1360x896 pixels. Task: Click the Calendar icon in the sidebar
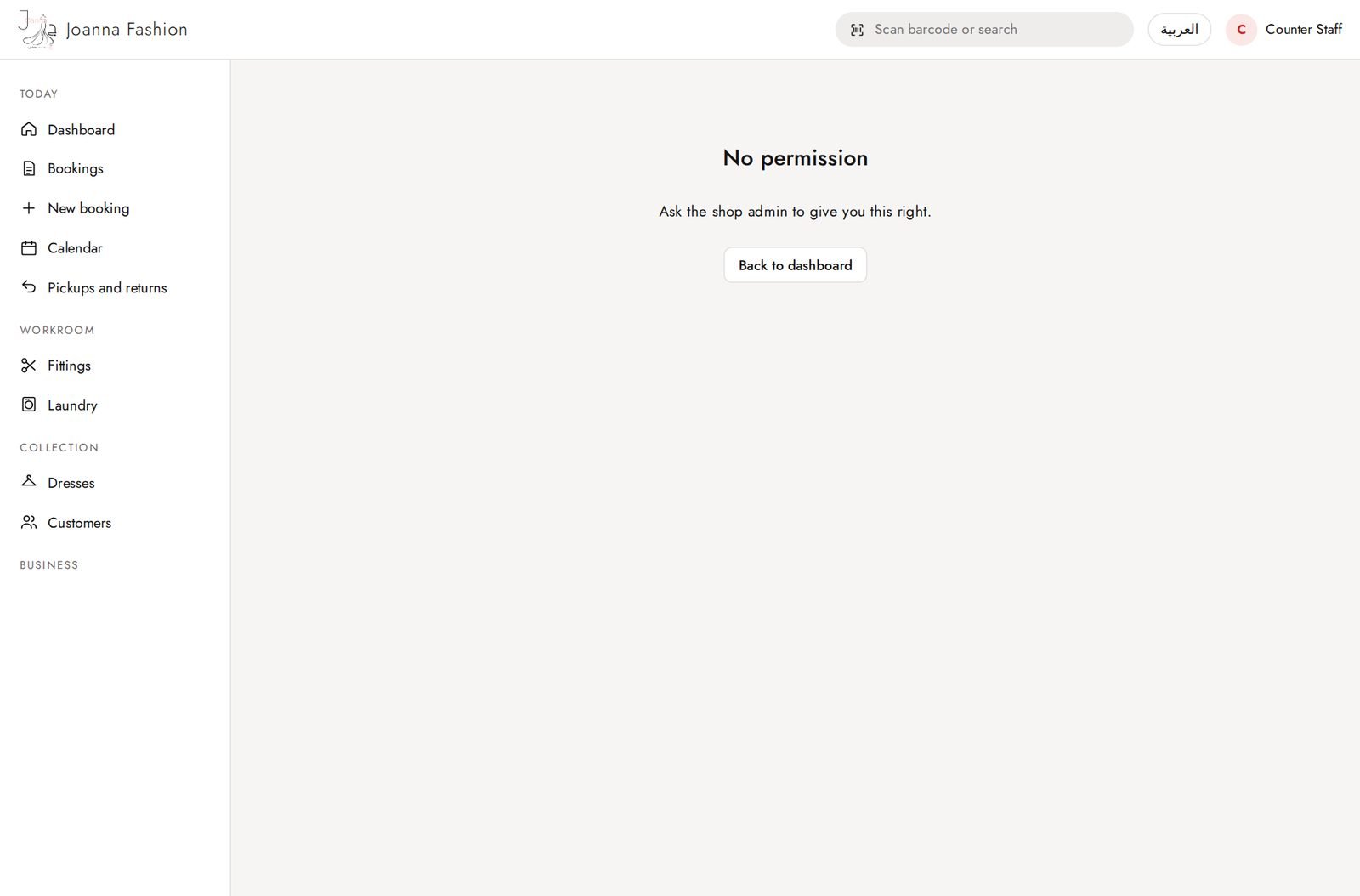point(29,248)
